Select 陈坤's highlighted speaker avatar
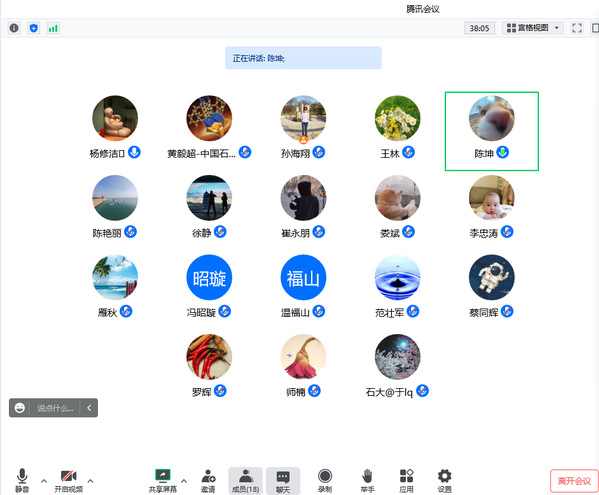599x495 pixels. point(492,118)
